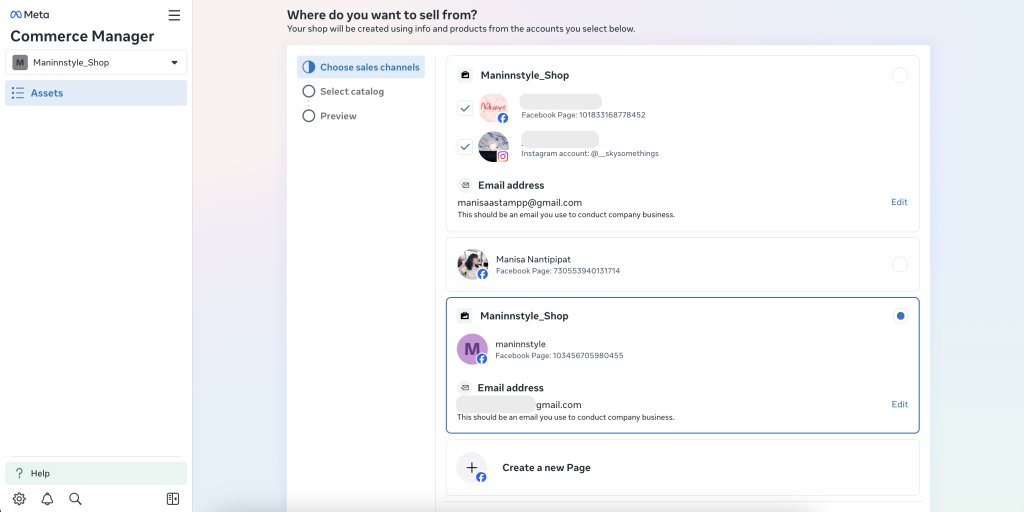This screenshot has height=512, width=1024.
Task: Open the hamburger menu beside Meta logo
Action: tap(174, 15)
